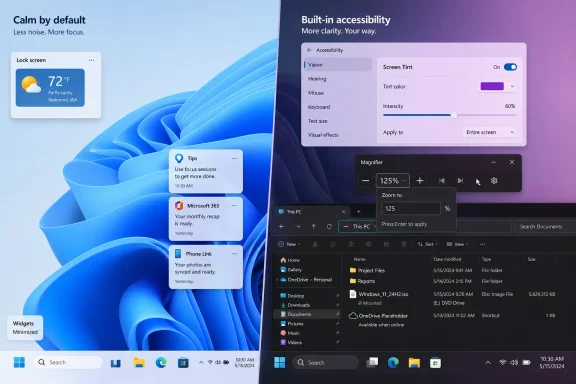
Task: Click the Widgets Minimized button
Action: tap(25, 327)
